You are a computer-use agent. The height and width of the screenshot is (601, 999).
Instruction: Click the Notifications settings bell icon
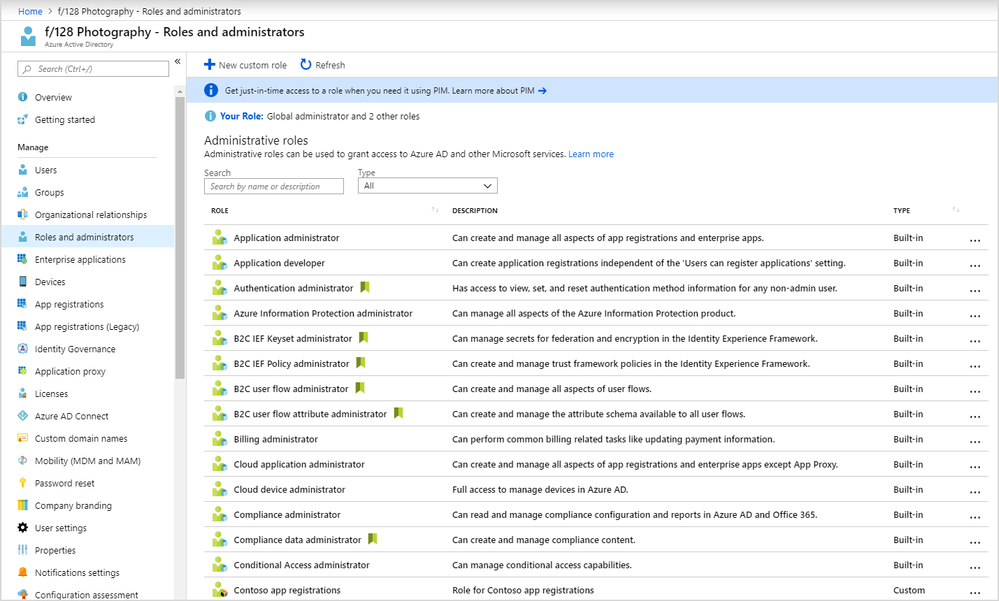(x=23, y=572)
